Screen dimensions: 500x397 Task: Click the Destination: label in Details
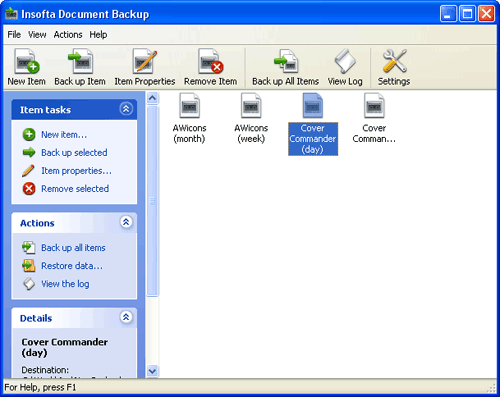pos(45,370)
